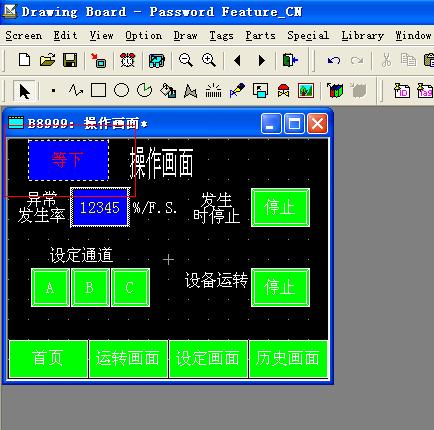Select the blue 等下 lamp part
The height and width of the screenshot is (430, 434).
click(x=68, y=160)
